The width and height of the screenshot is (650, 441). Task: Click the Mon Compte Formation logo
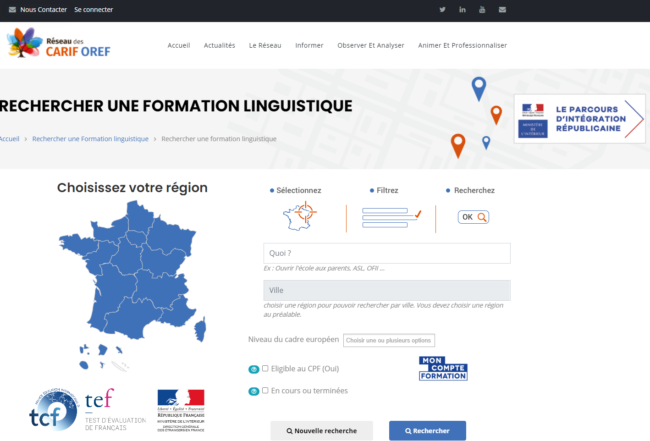(443, 368)
